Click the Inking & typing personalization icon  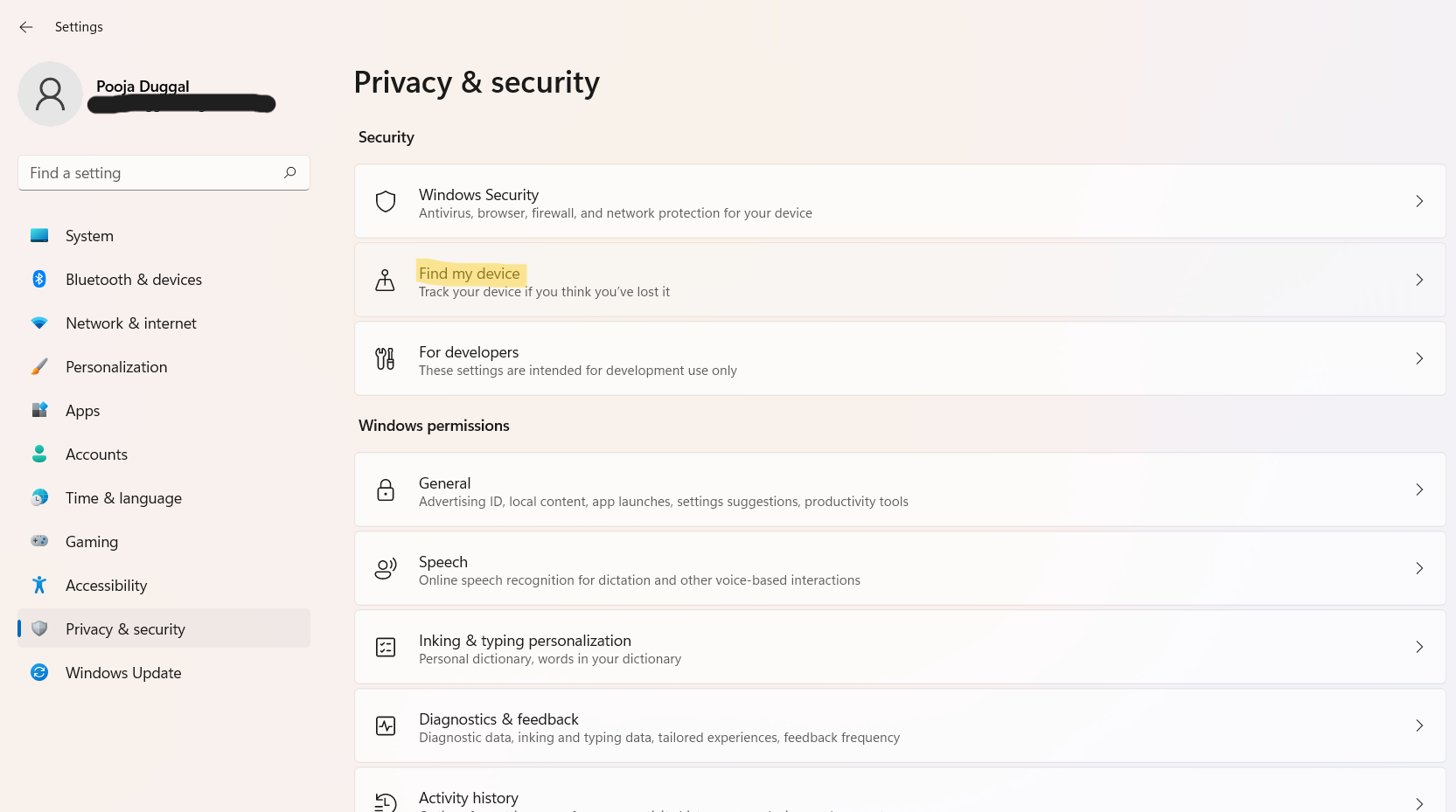(x=385, y=648)
